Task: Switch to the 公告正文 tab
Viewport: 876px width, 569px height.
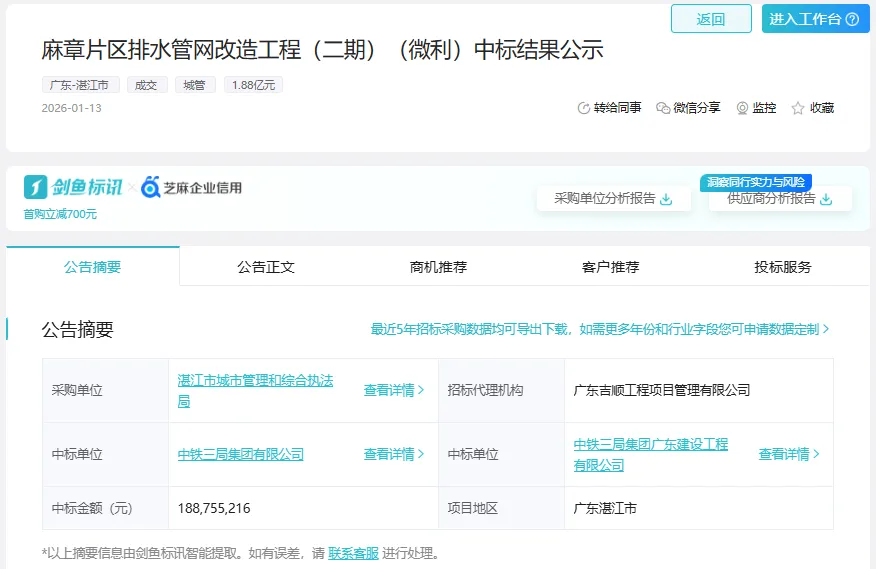Action: (266, 267)
